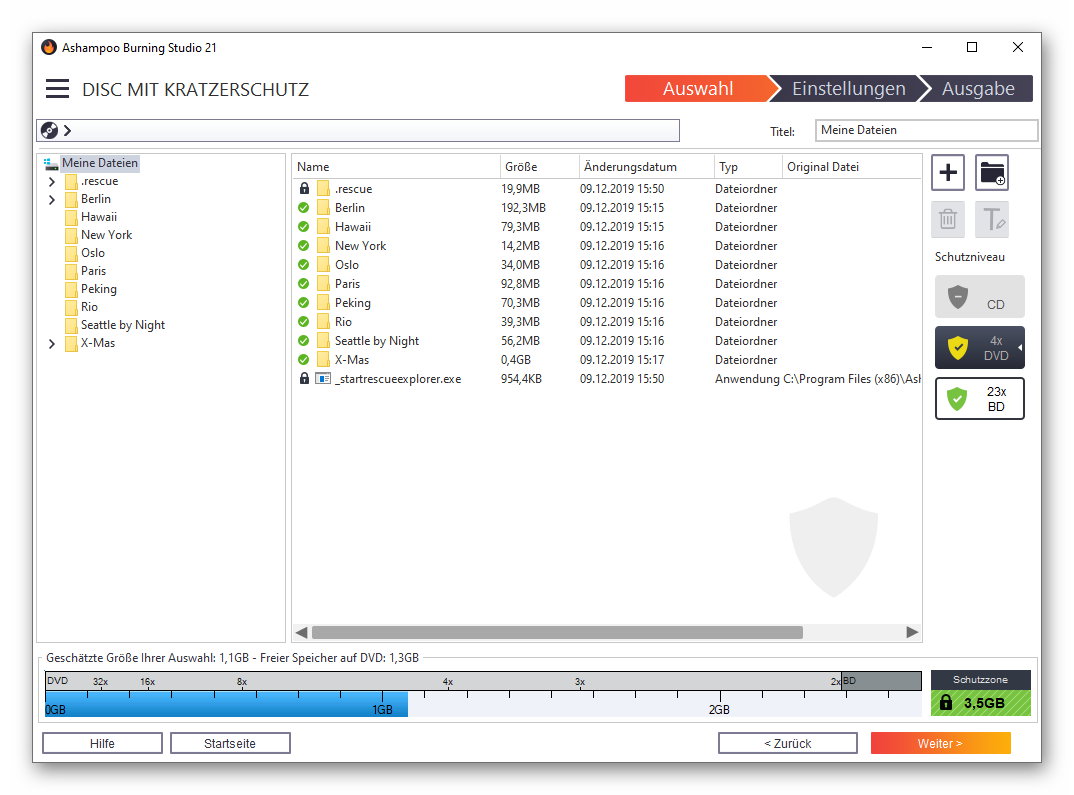
Task: Click the trash delete icon
Action: (x=948, y=218)
